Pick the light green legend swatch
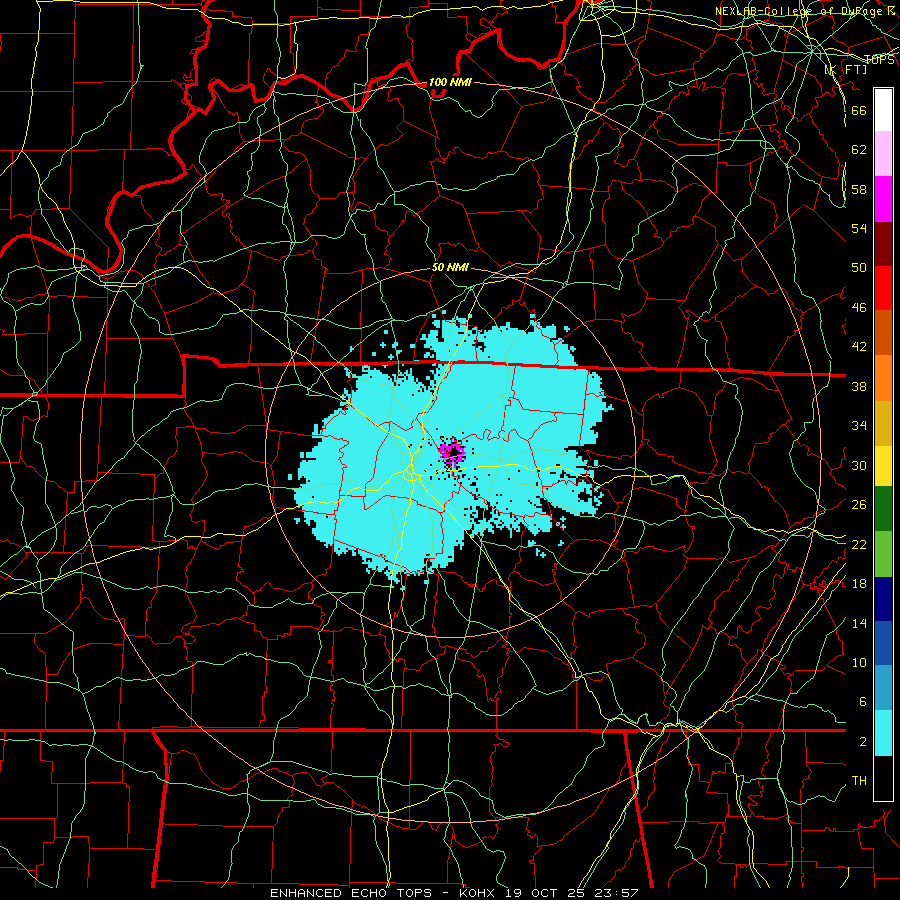Image resolution: width=900 pixels, height=900 pixels. coord(883,554)
